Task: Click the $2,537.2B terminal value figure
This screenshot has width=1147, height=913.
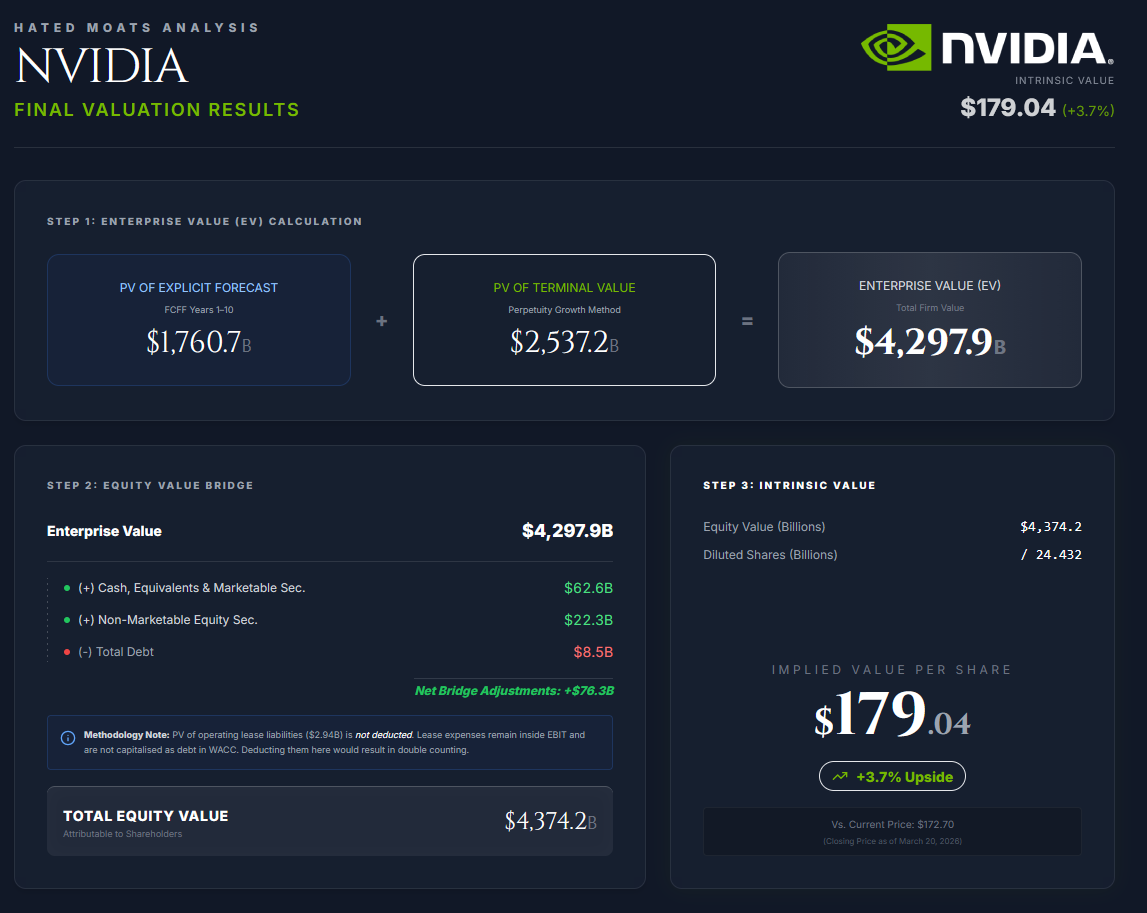Action: pyautogui.click(x=564, y=342)
